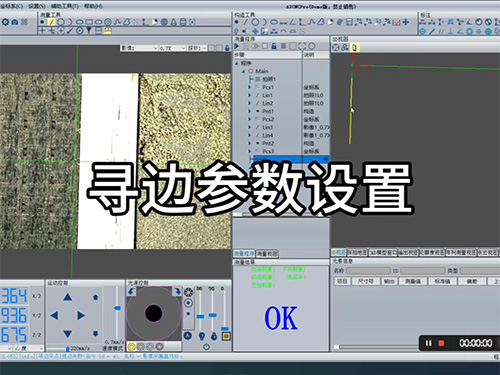Move stage down with down arrow button
The image size is (500, 375).
68,334
